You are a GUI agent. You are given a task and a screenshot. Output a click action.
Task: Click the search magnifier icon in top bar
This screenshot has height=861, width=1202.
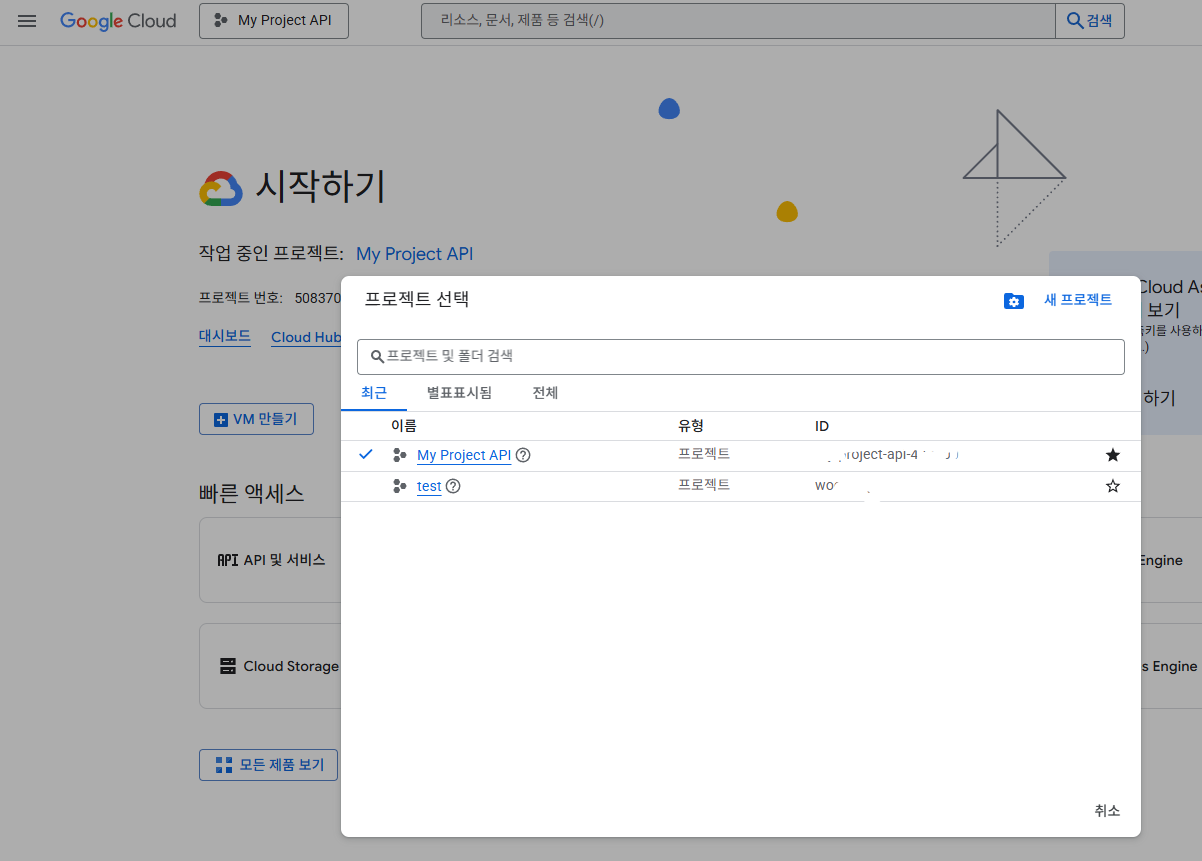point(1075,21)
